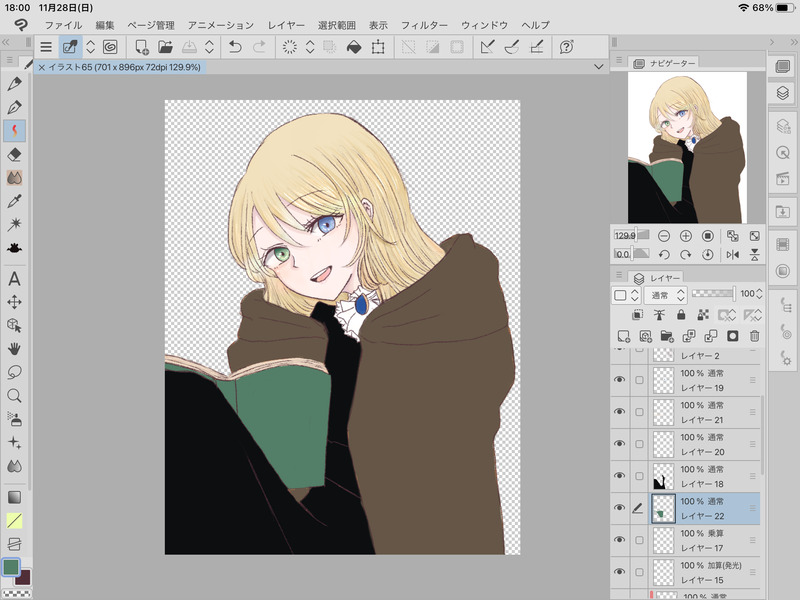Click the Scale/Transform icon
Viewport: 800px width, 600px height.
click(x=378, y=47)
